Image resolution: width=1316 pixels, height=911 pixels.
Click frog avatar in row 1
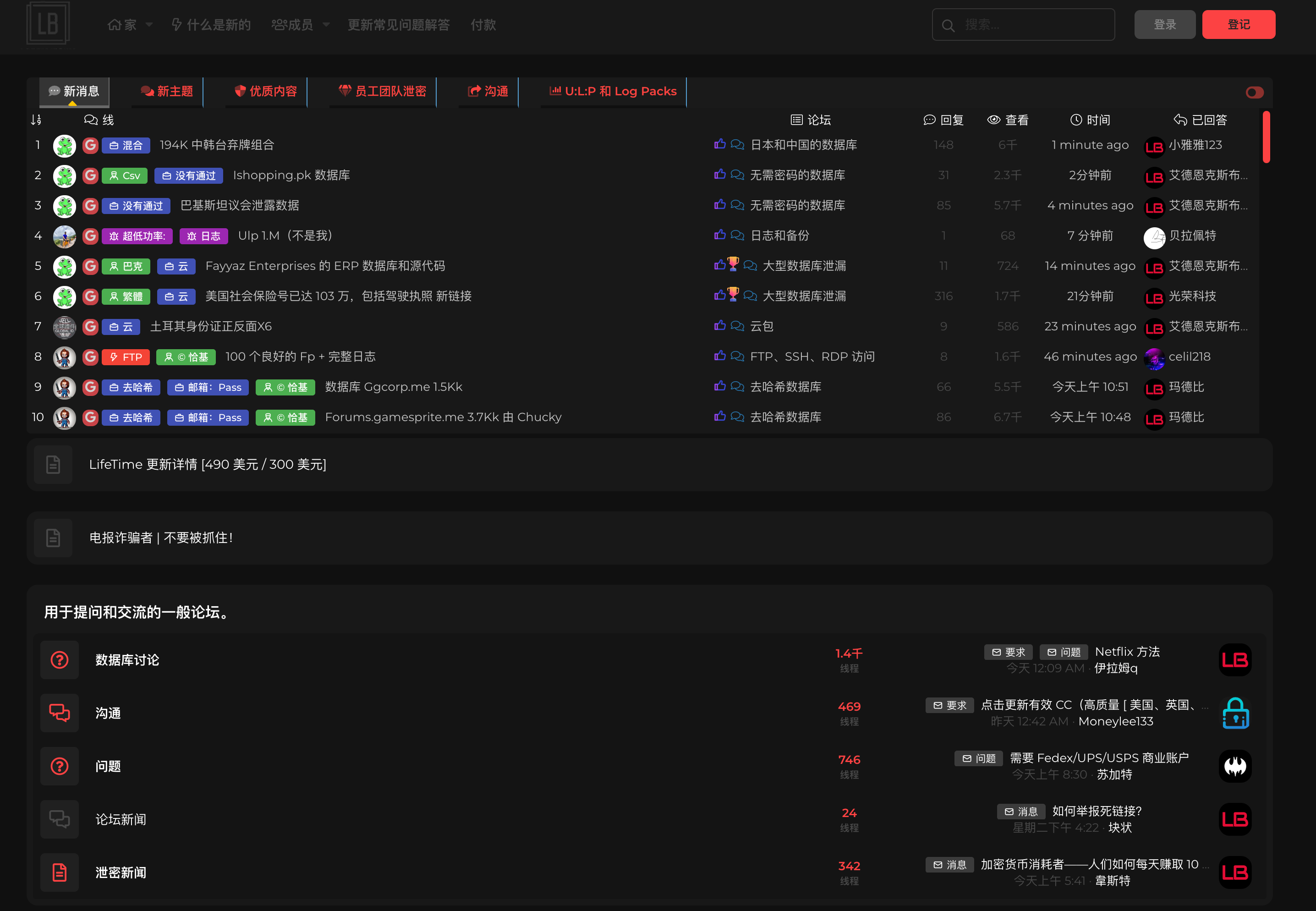[65, 146]
